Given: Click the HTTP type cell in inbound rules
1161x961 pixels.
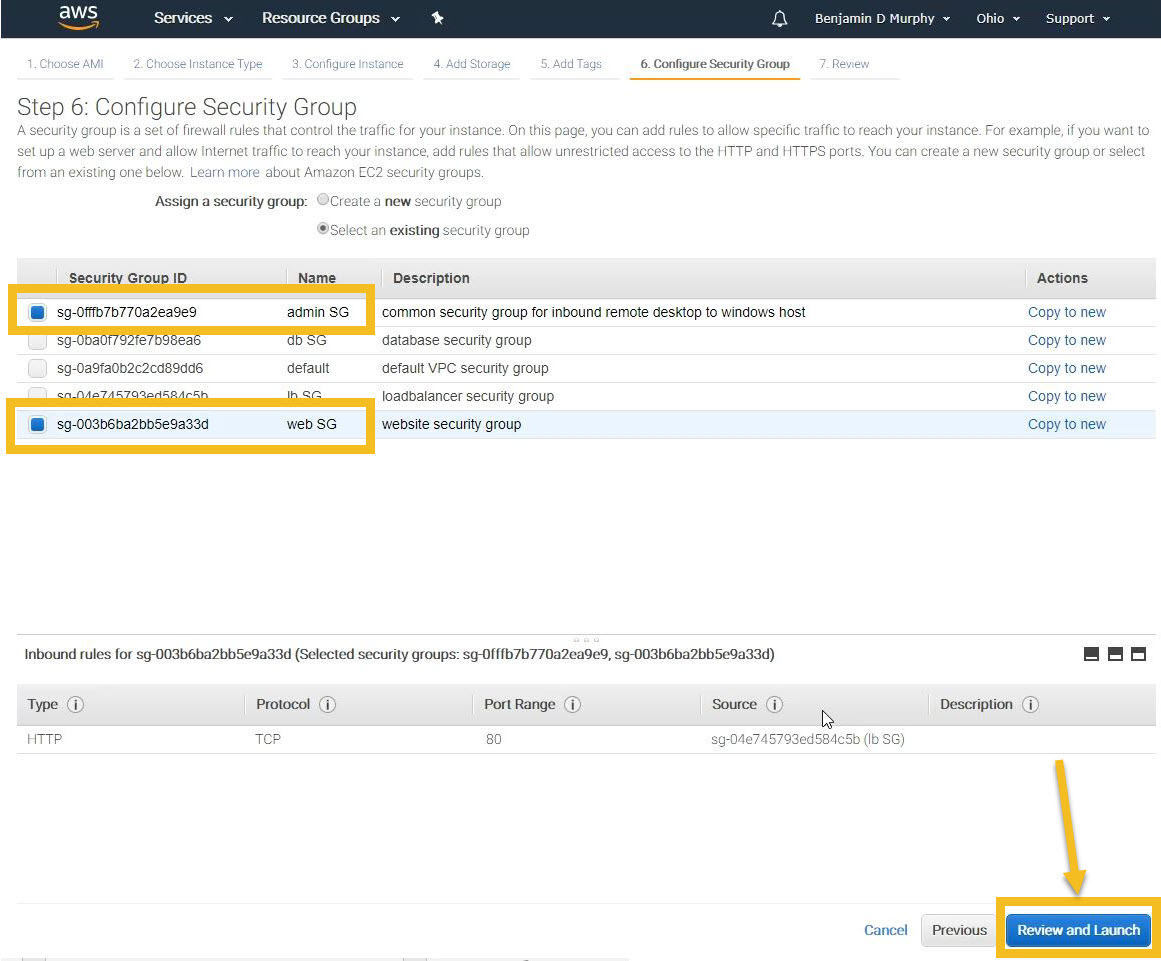Looking at the screenshot, I should pyautogui.click(x=44, y=739).
